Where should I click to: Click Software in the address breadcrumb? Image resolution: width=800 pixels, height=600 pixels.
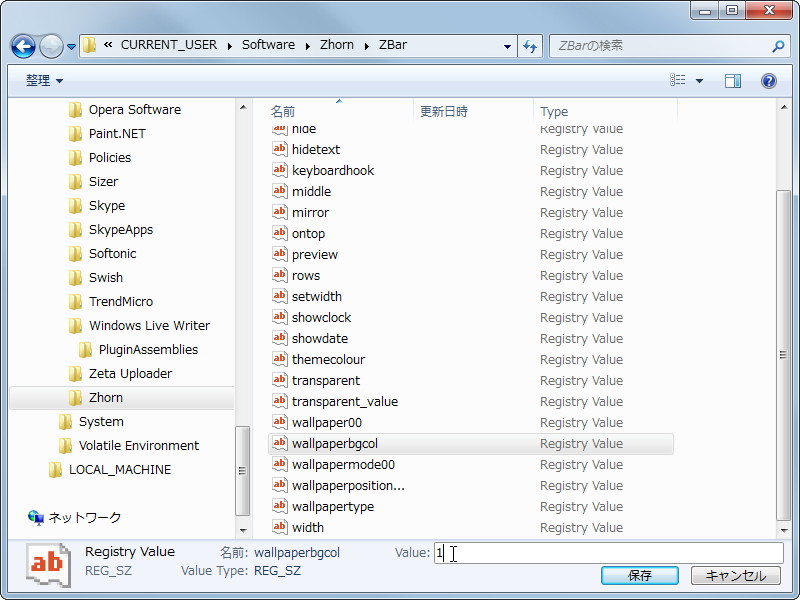click(268, 45)
